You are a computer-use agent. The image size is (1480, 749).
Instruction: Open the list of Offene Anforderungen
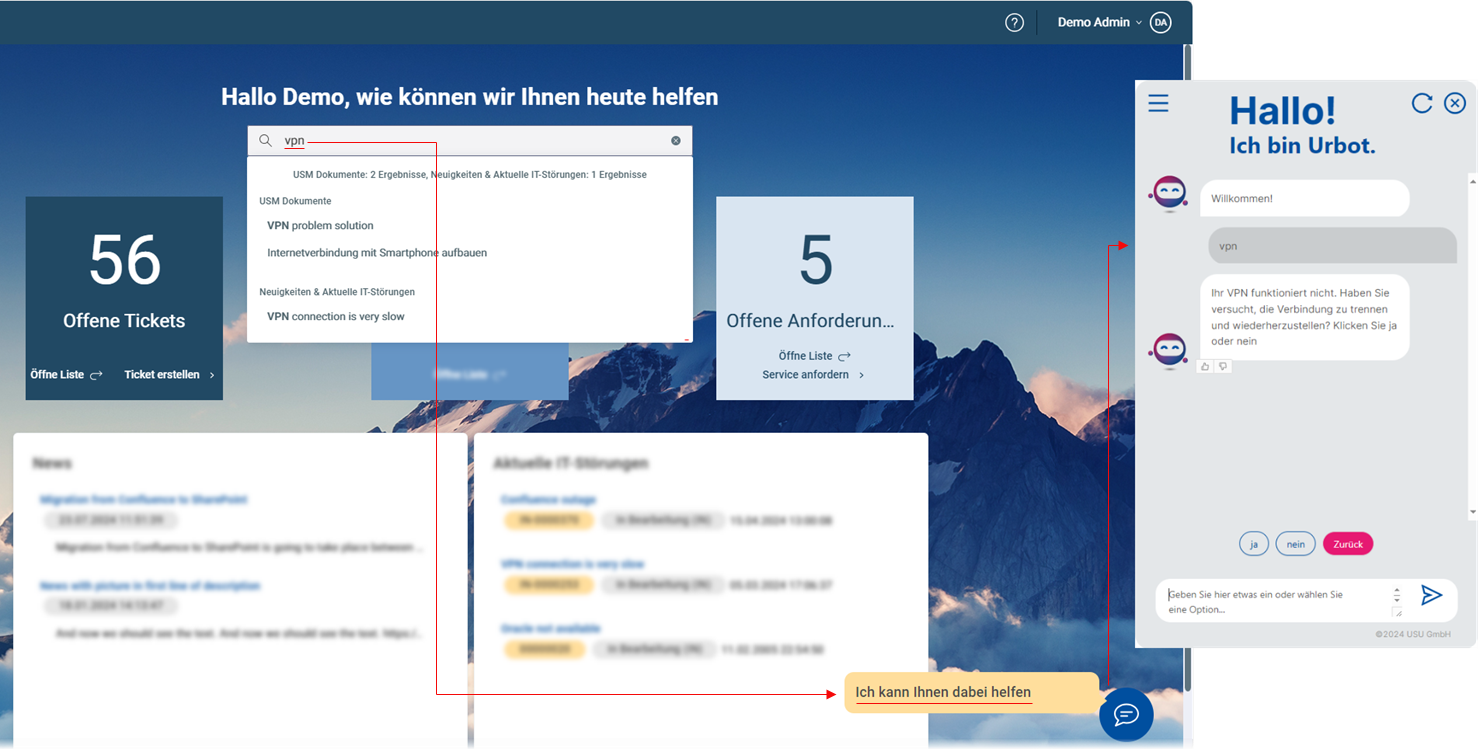[814, 356]
